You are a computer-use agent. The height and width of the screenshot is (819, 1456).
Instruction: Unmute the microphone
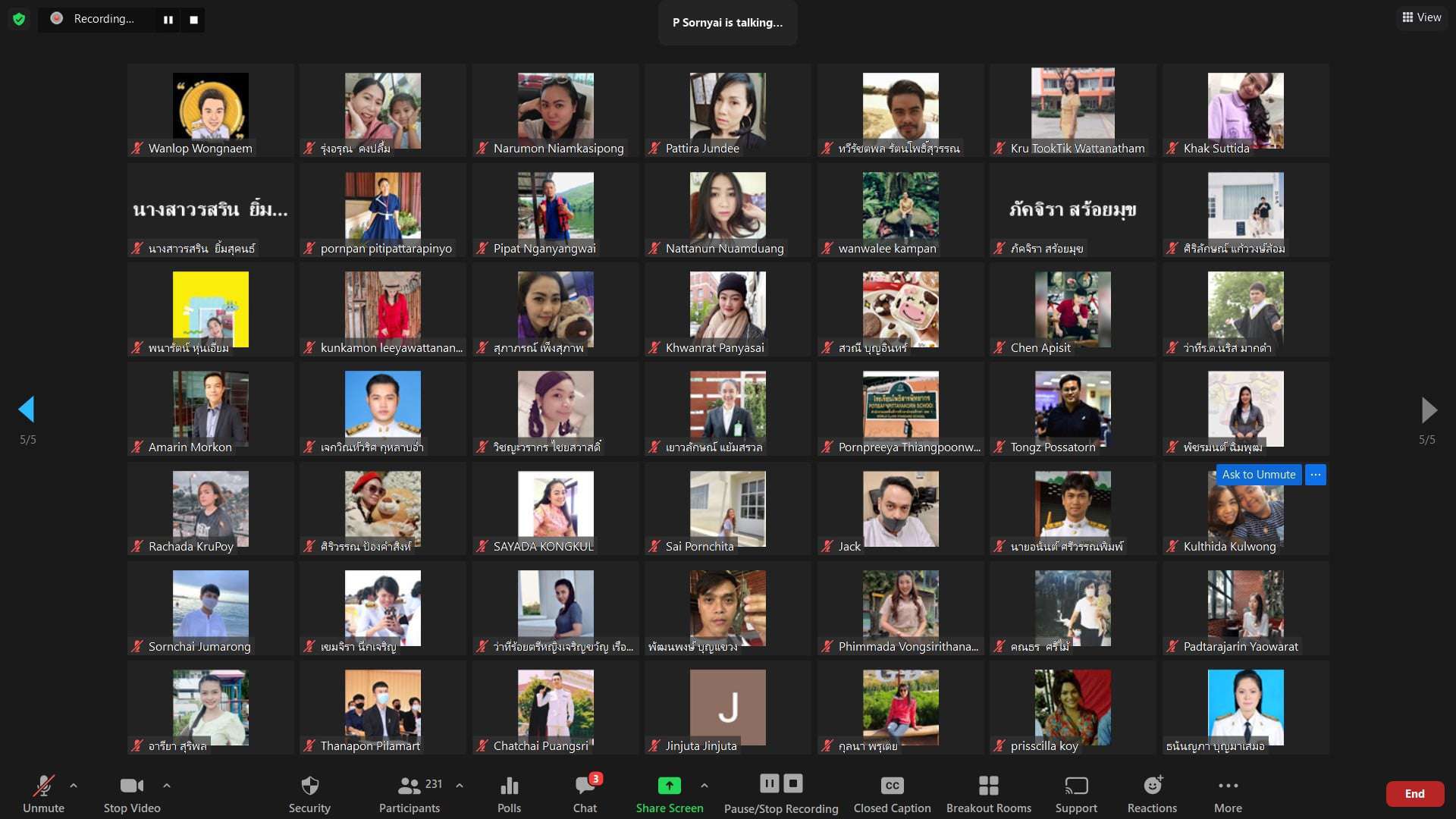click(x=43, y=786)
